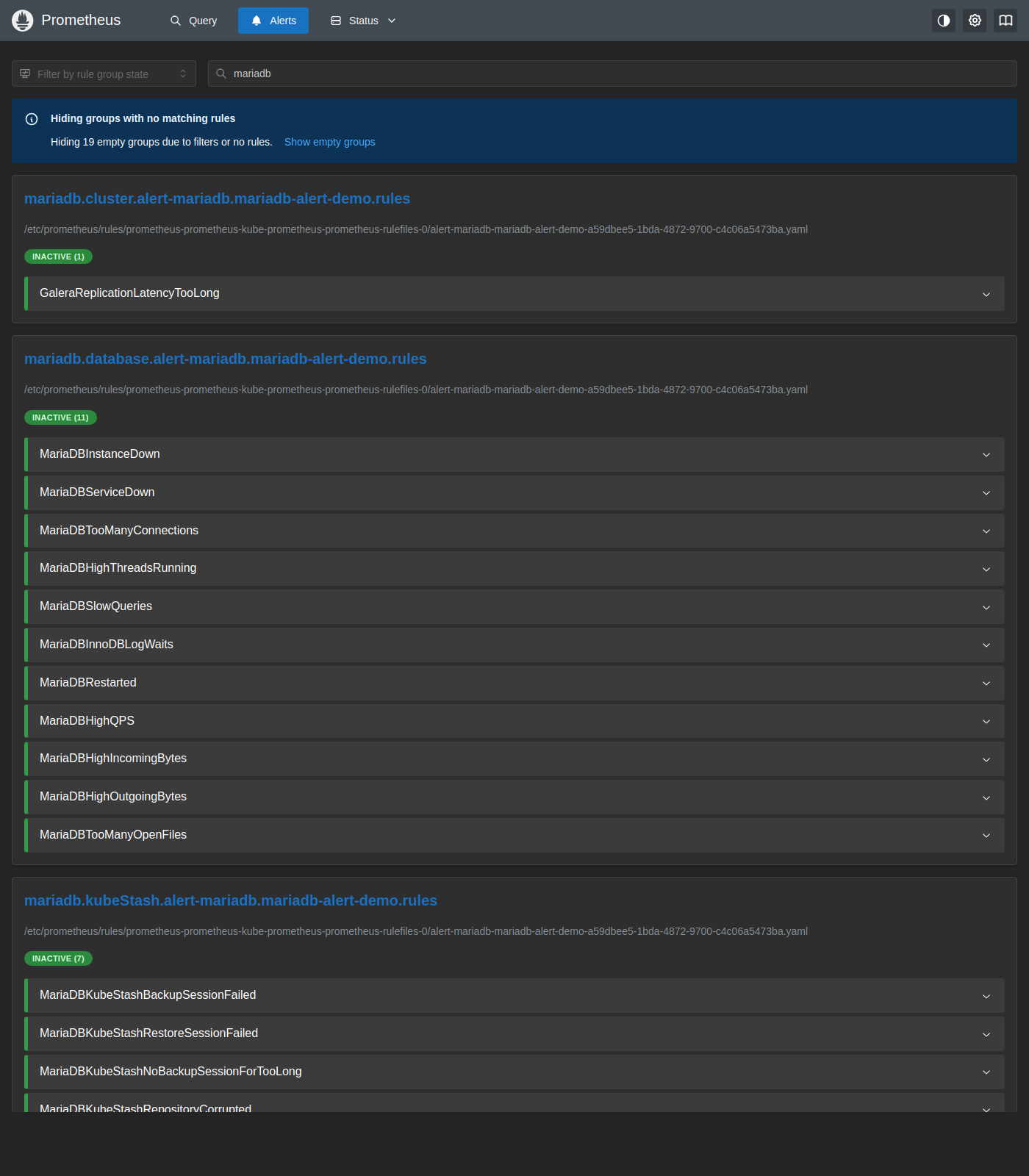Click the Show empty groups link

click(330, 142)
